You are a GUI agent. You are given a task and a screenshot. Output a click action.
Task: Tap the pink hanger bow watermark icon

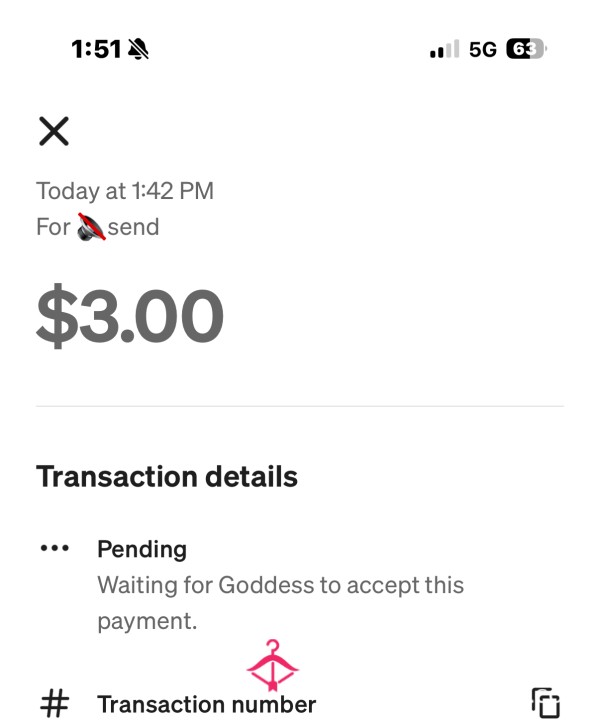point(273,665)
